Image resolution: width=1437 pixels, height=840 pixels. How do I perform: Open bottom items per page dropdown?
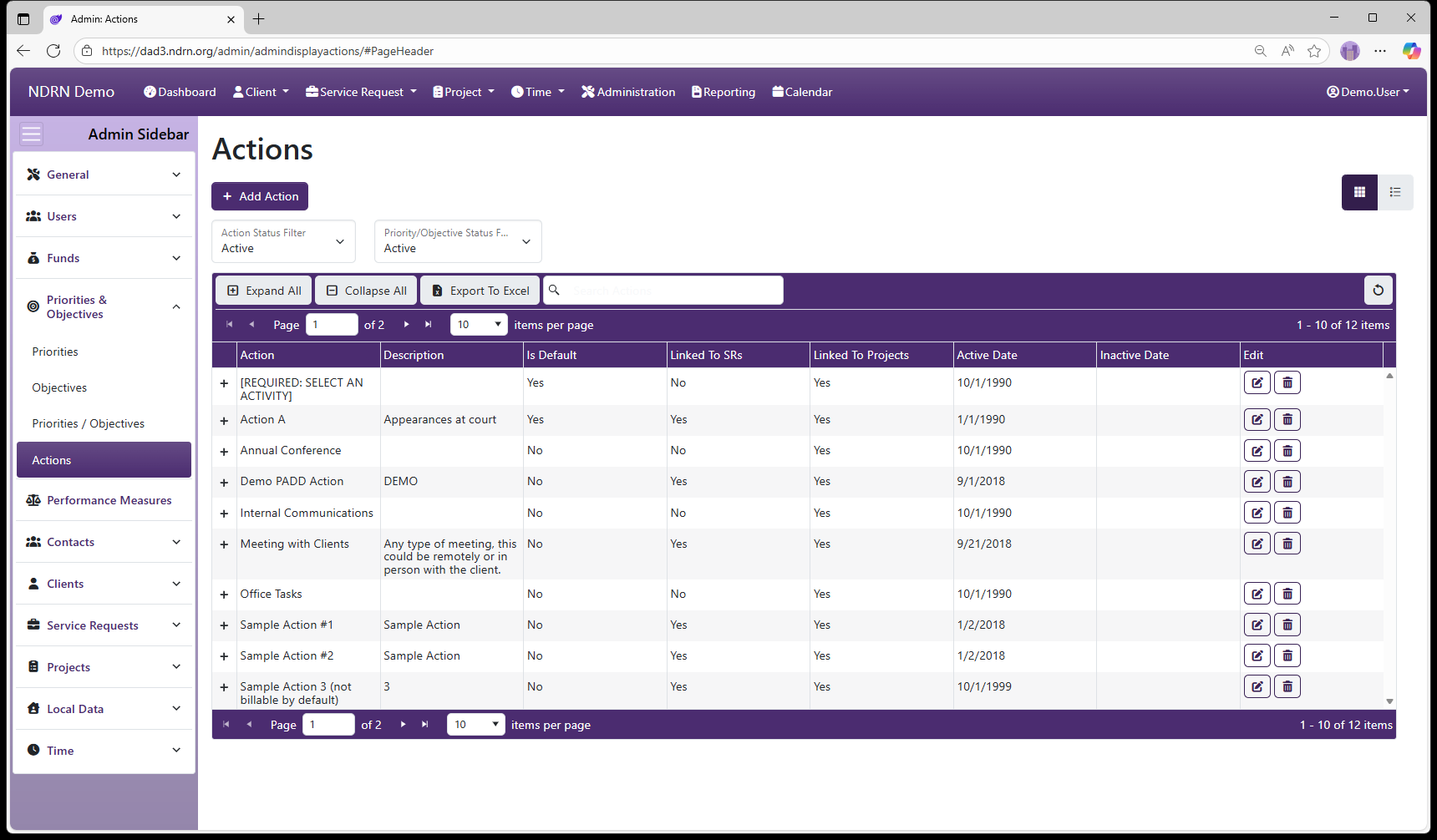pyautogui.click(x=476, y=724)
